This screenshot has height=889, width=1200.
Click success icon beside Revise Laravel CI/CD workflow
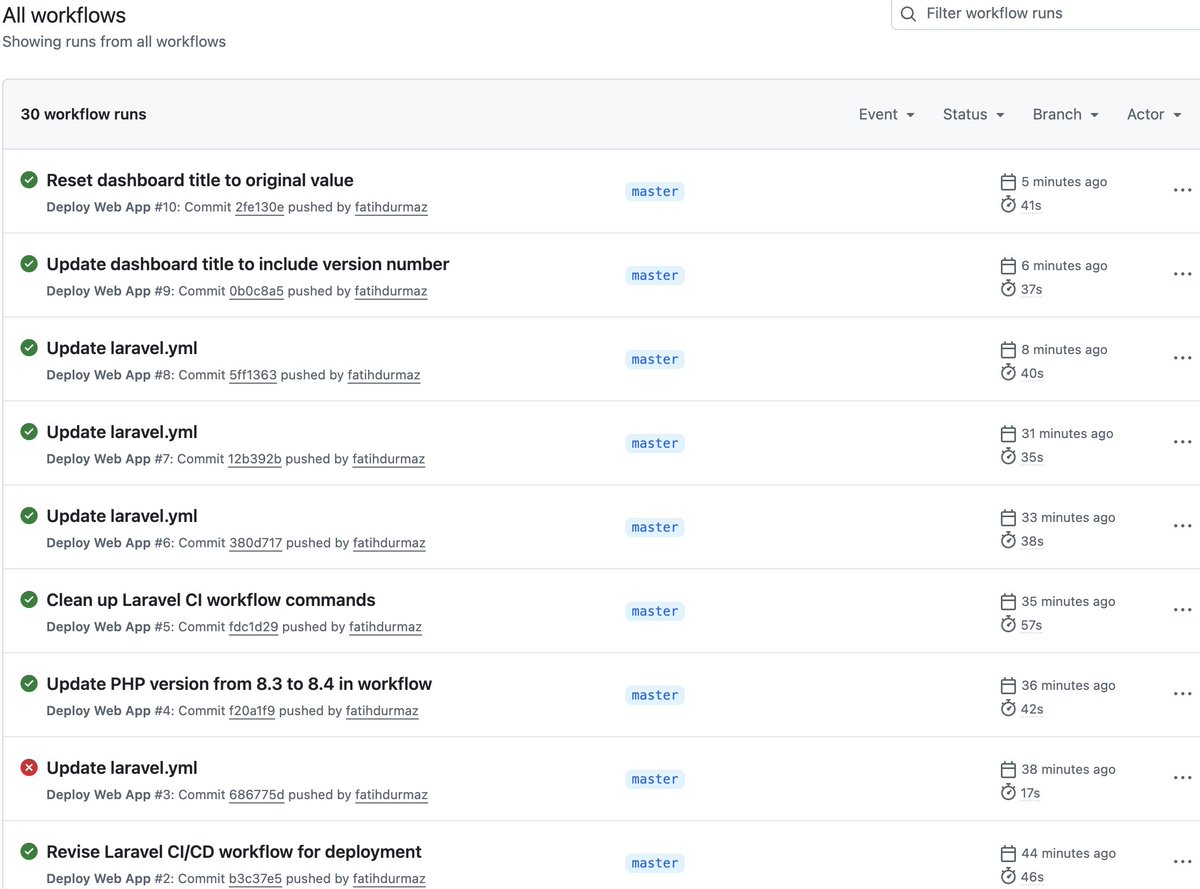pos(29,852)
